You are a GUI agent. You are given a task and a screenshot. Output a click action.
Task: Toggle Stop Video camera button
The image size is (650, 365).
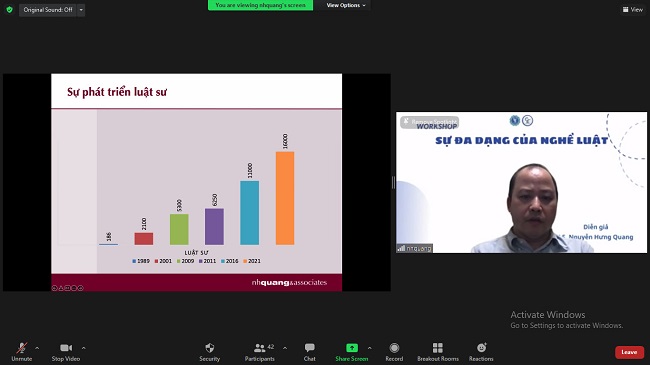66,348
